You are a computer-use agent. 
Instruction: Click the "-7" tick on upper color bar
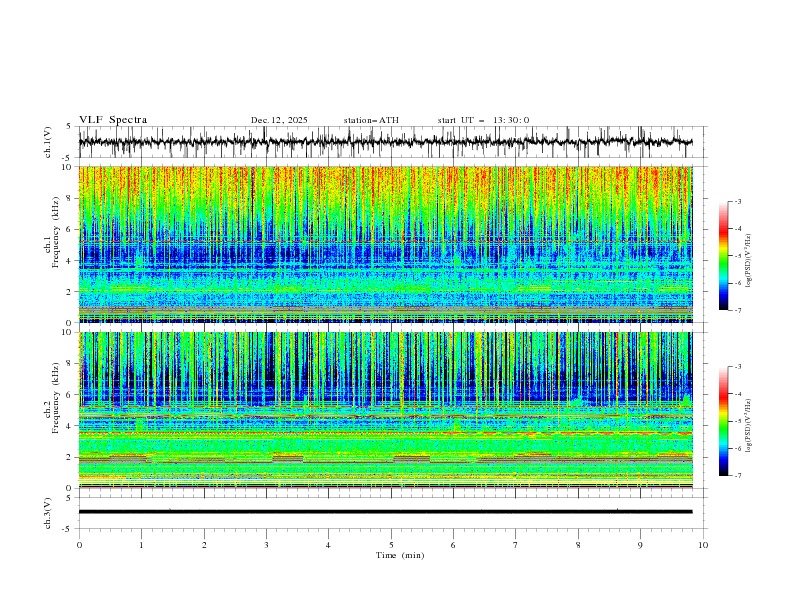click(x=737, y=310)
